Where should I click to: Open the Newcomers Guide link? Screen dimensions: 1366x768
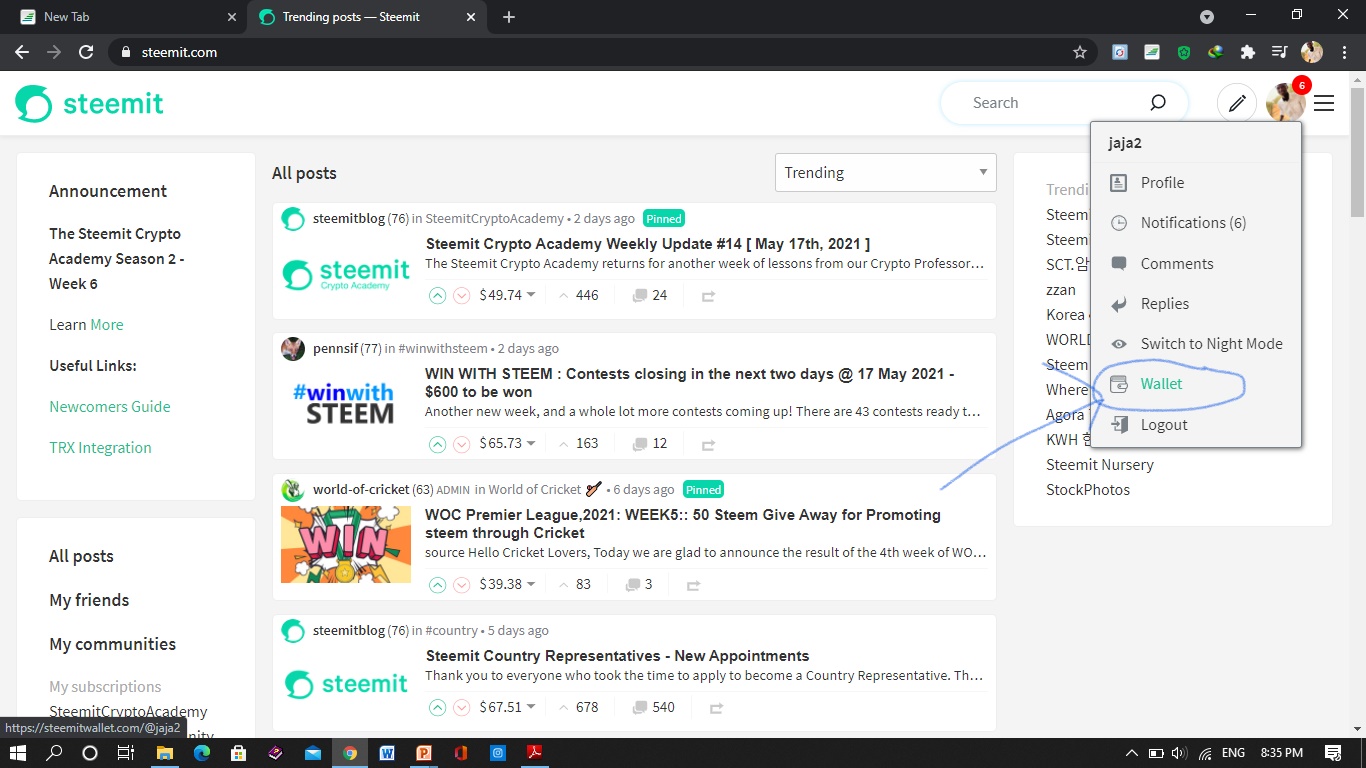pyautogui.click(x=109, y=406)
